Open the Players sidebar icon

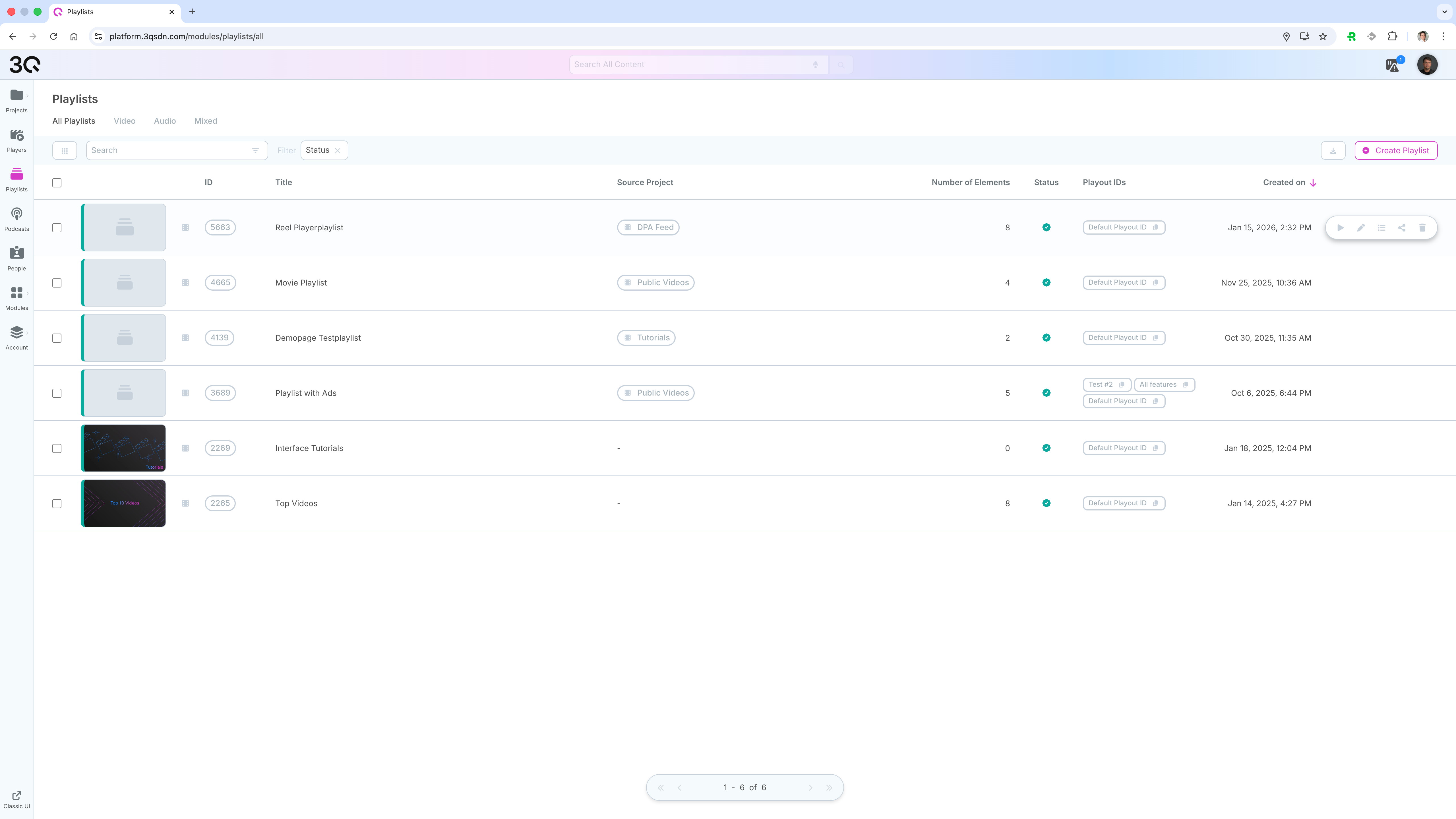pyautogui.click(x=16, y=140)
